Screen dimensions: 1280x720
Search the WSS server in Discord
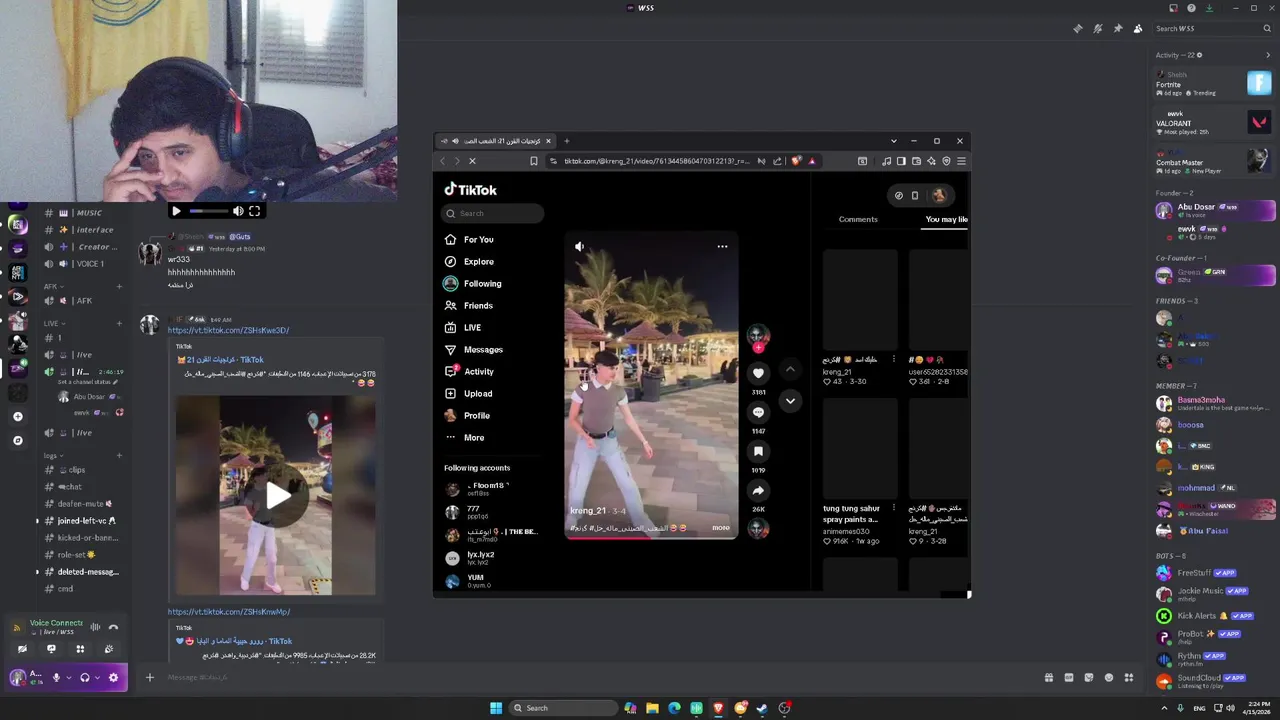click(x=1211, y=28)
